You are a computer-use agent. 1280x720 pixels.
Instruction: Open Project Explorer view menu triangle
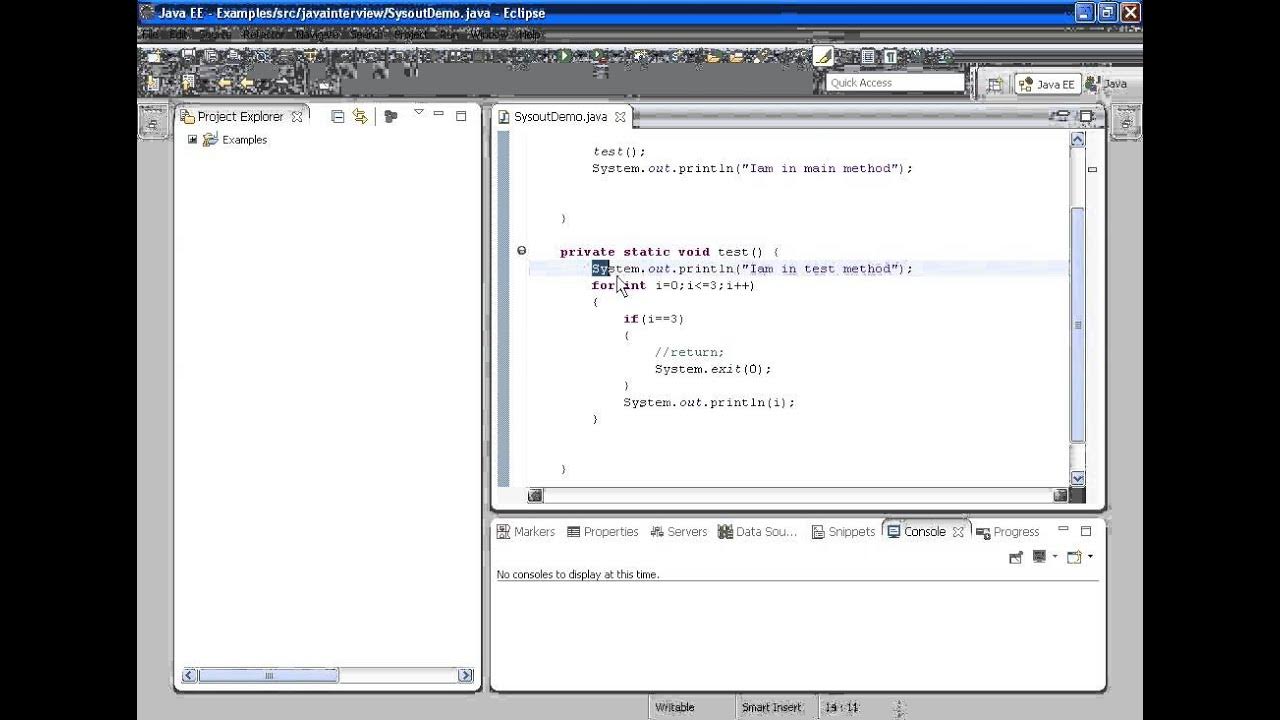tap(419, 112)
